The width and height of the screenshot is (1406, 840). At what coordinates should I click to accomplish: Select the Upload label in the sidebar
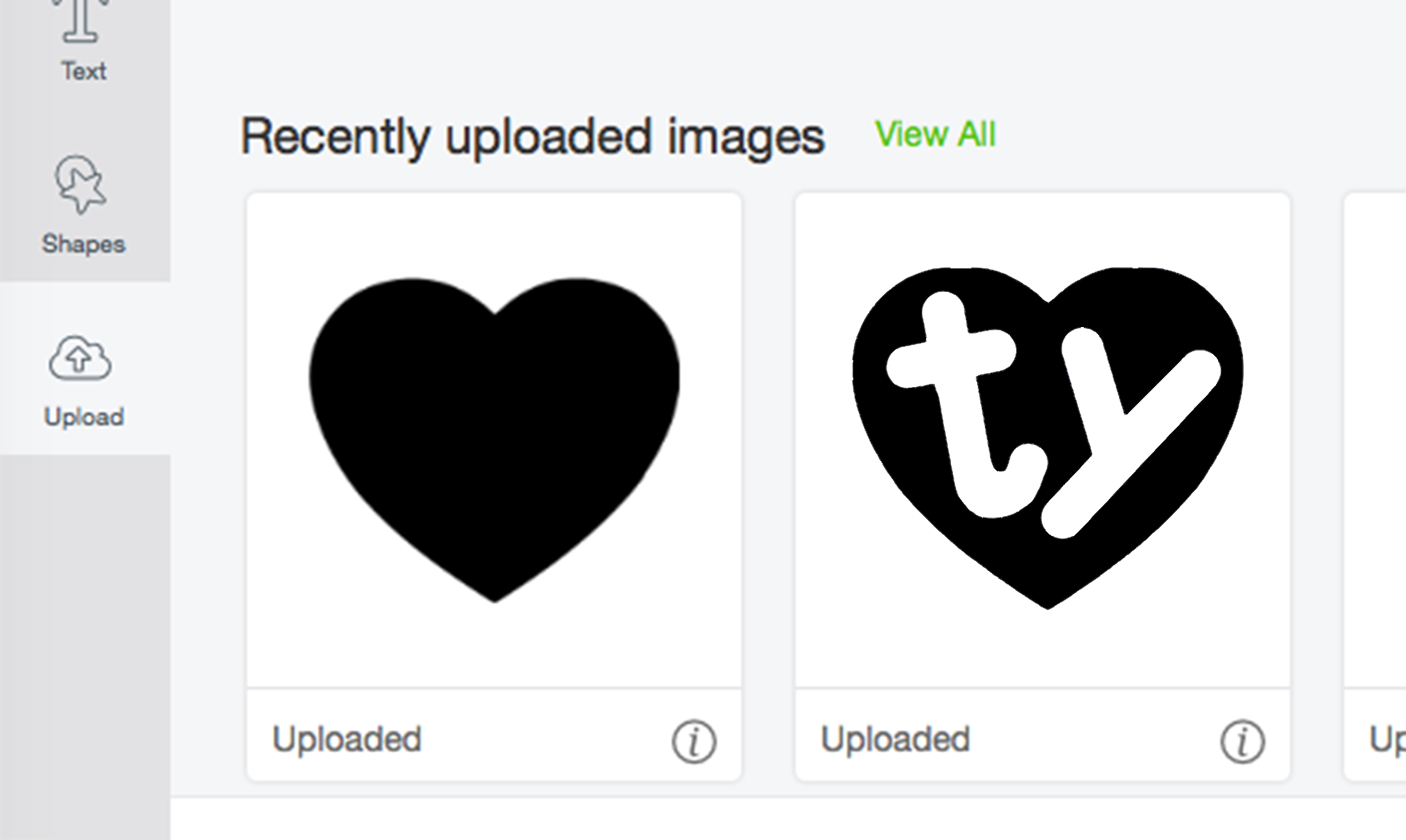[x=84, y=417]
